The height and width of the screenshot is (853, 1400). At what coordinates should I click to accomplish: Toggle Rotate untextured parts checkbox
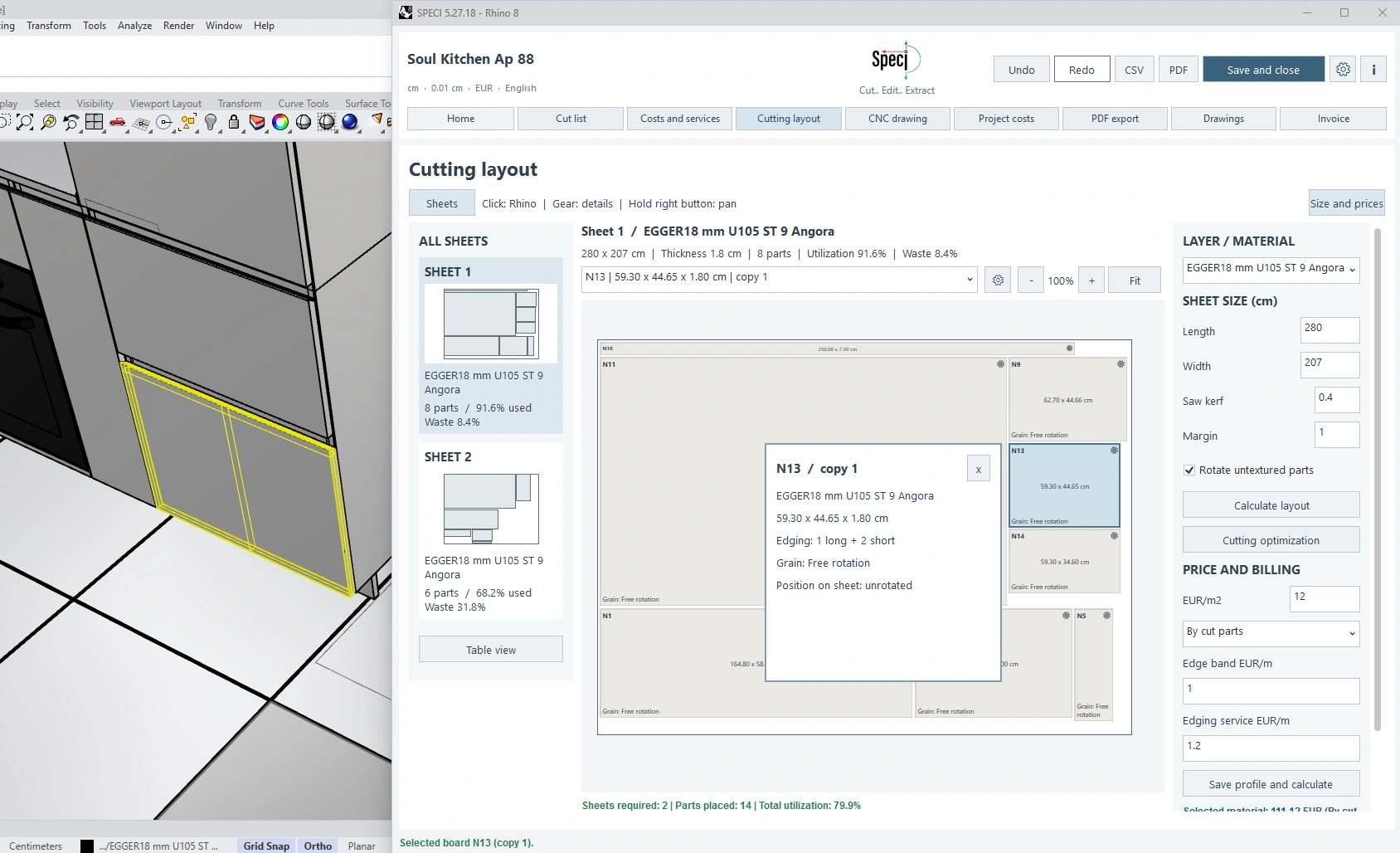(x=1189, y=470)
